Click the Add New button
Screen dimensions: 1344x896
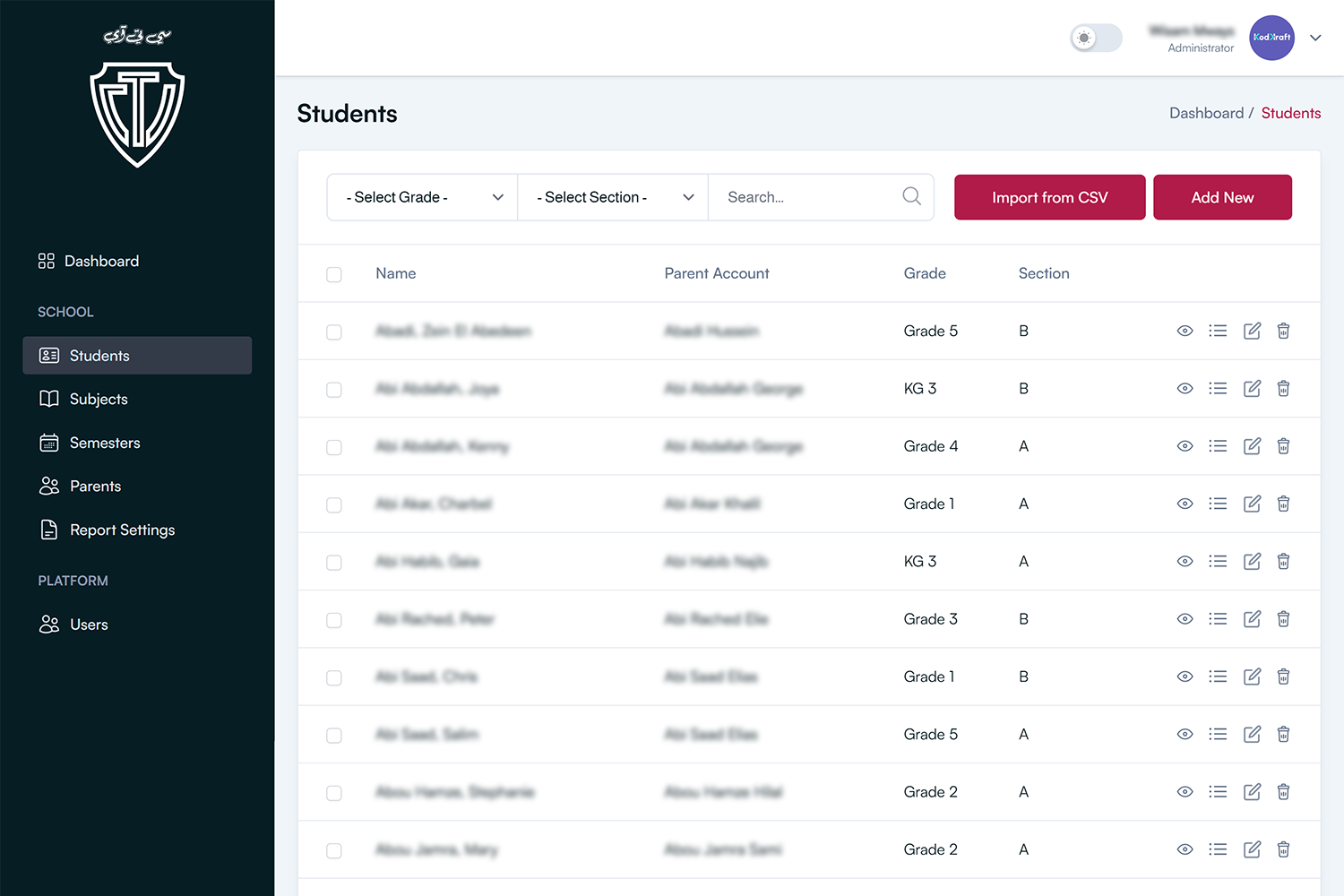1222,197
